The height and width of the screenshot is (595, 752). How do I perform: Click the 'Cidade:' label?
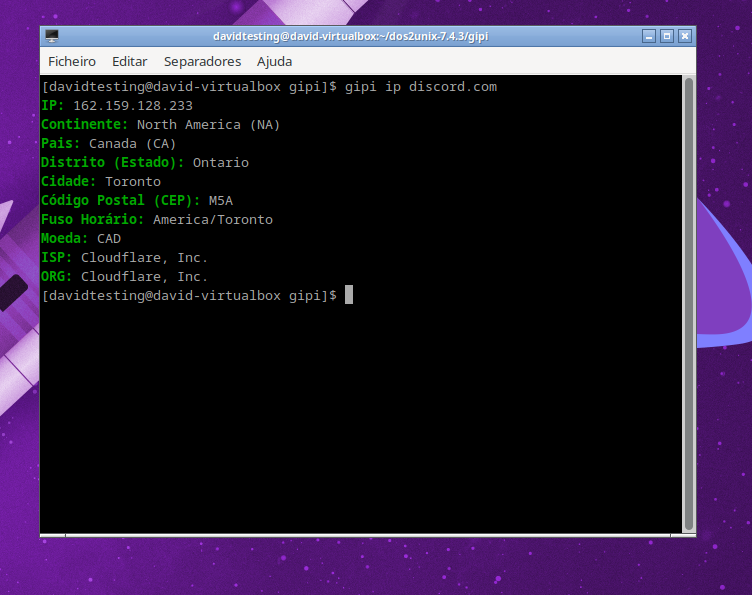point(69,182)
